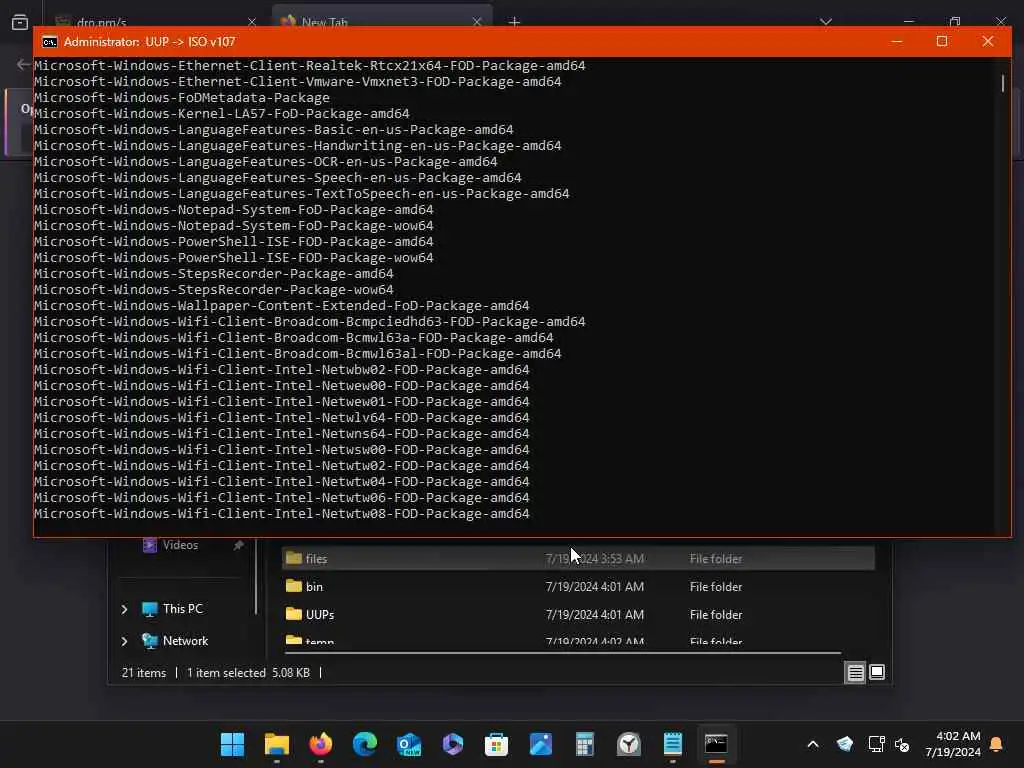The height and width of the screenshot is (768, 1024).
Task: Click the Firefox View icon at top-left
Action: [x=20, y=22]
